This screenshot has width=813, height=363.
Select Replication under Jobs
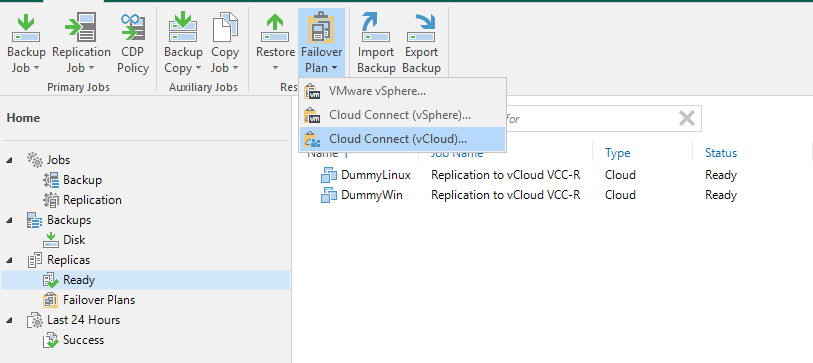point(92,200)
